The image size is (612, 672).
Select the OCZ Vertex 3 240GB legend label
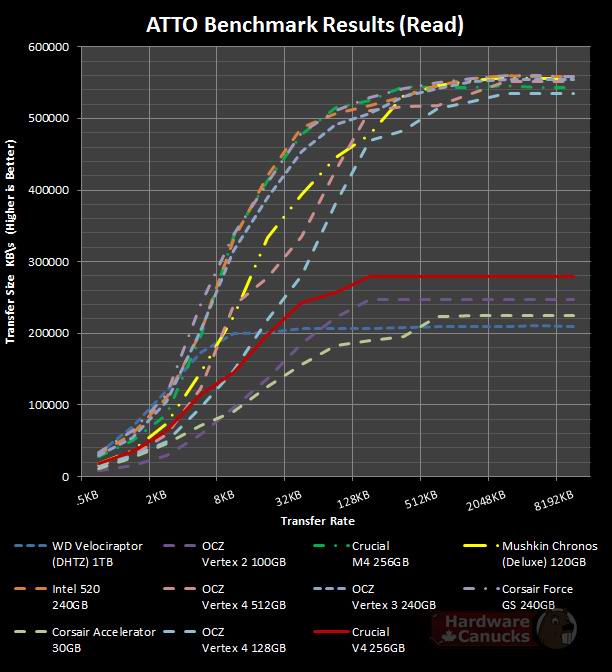tap(391, 596)
